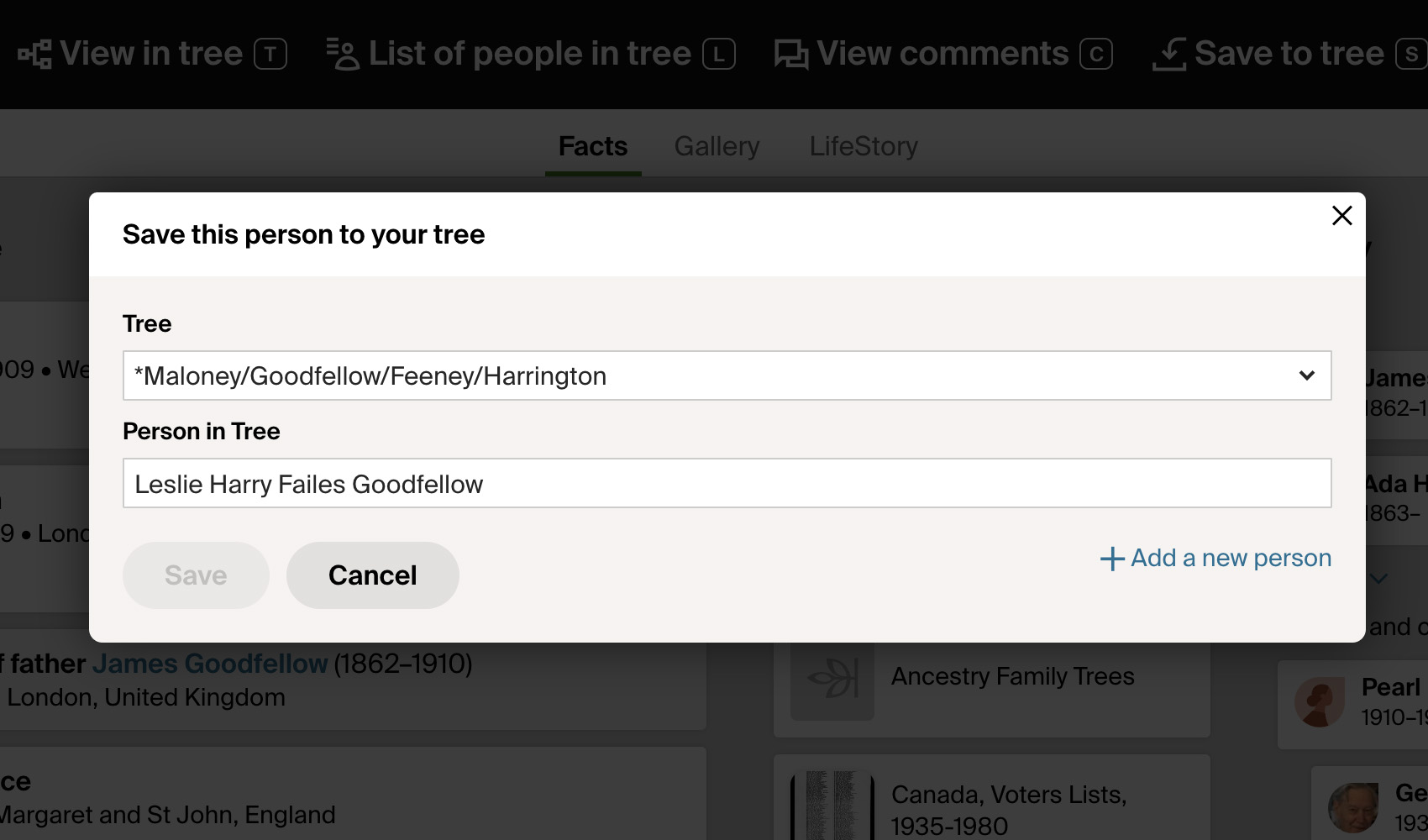Click the View comments speech bubble icon
Screen dimensions: 1428x840
point(790,55)
